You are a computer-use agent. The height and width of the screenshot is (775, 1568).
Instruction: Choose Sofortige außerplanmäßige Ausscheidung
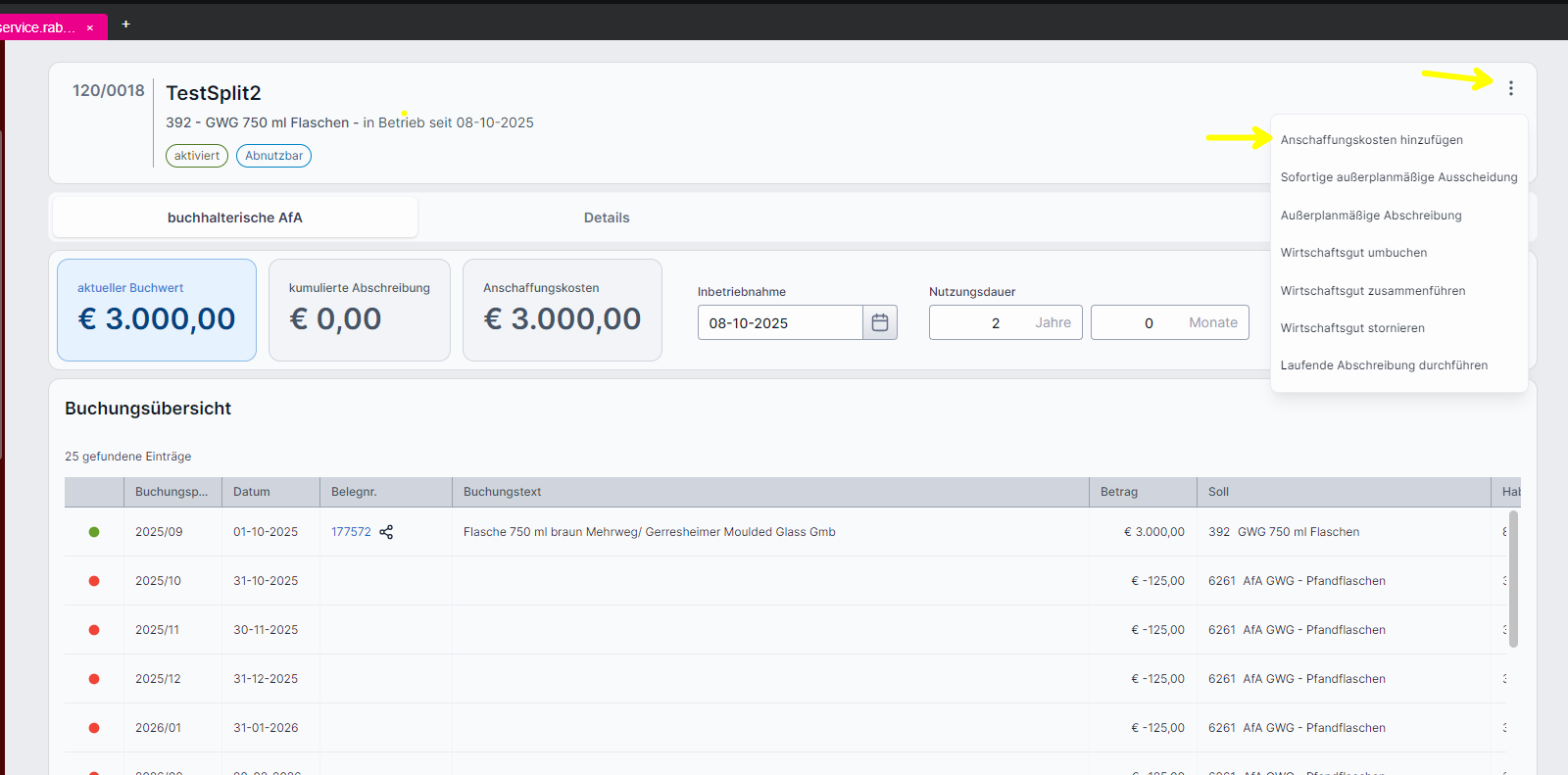click(1398, 177)
